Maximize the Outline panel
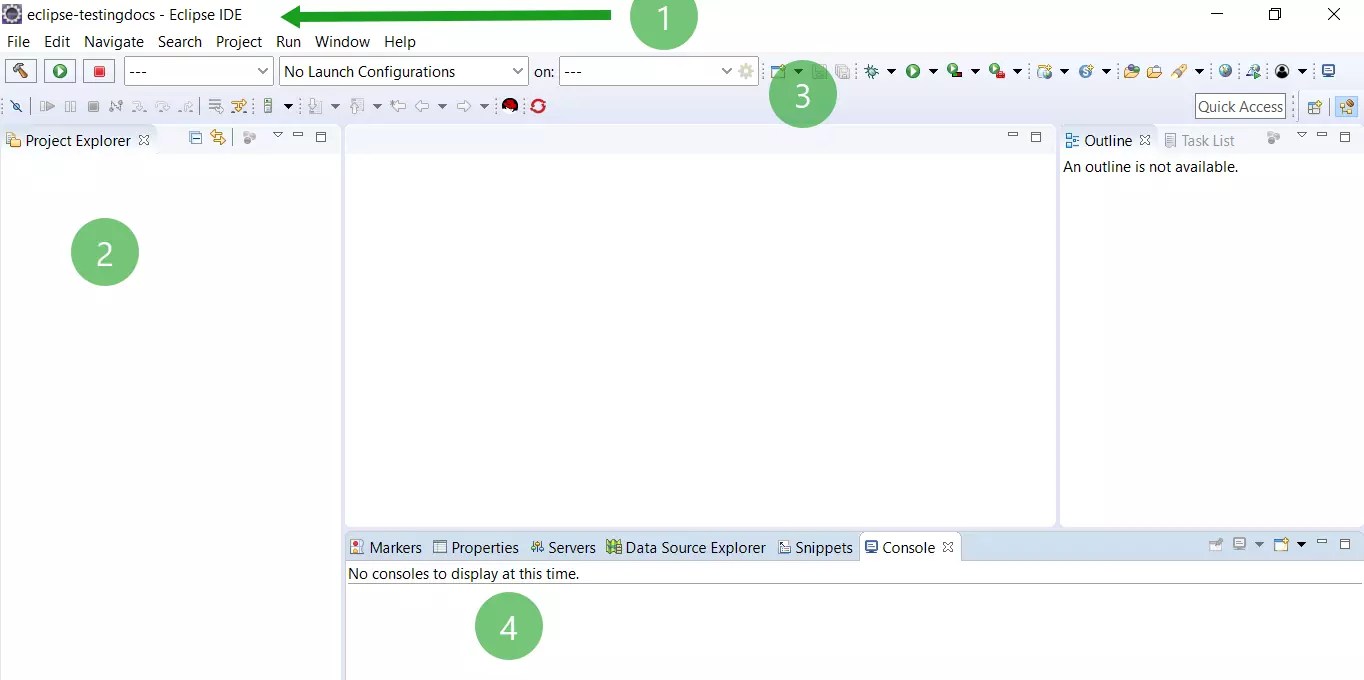The image size is (1364, 680). point(1345,137)
